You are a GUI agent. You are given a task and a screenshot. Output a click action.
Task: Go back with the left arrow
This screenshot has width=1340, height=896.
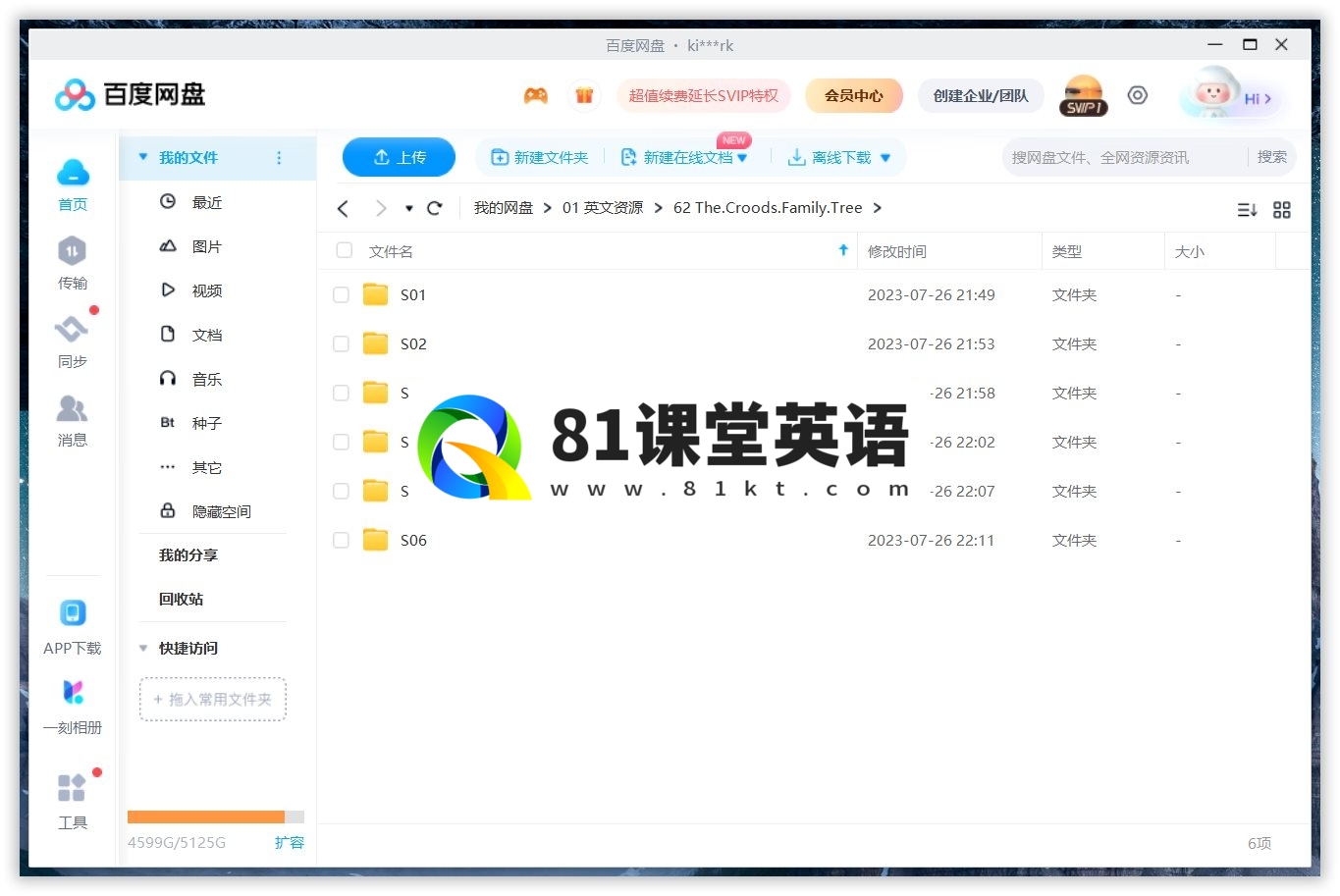343,208
